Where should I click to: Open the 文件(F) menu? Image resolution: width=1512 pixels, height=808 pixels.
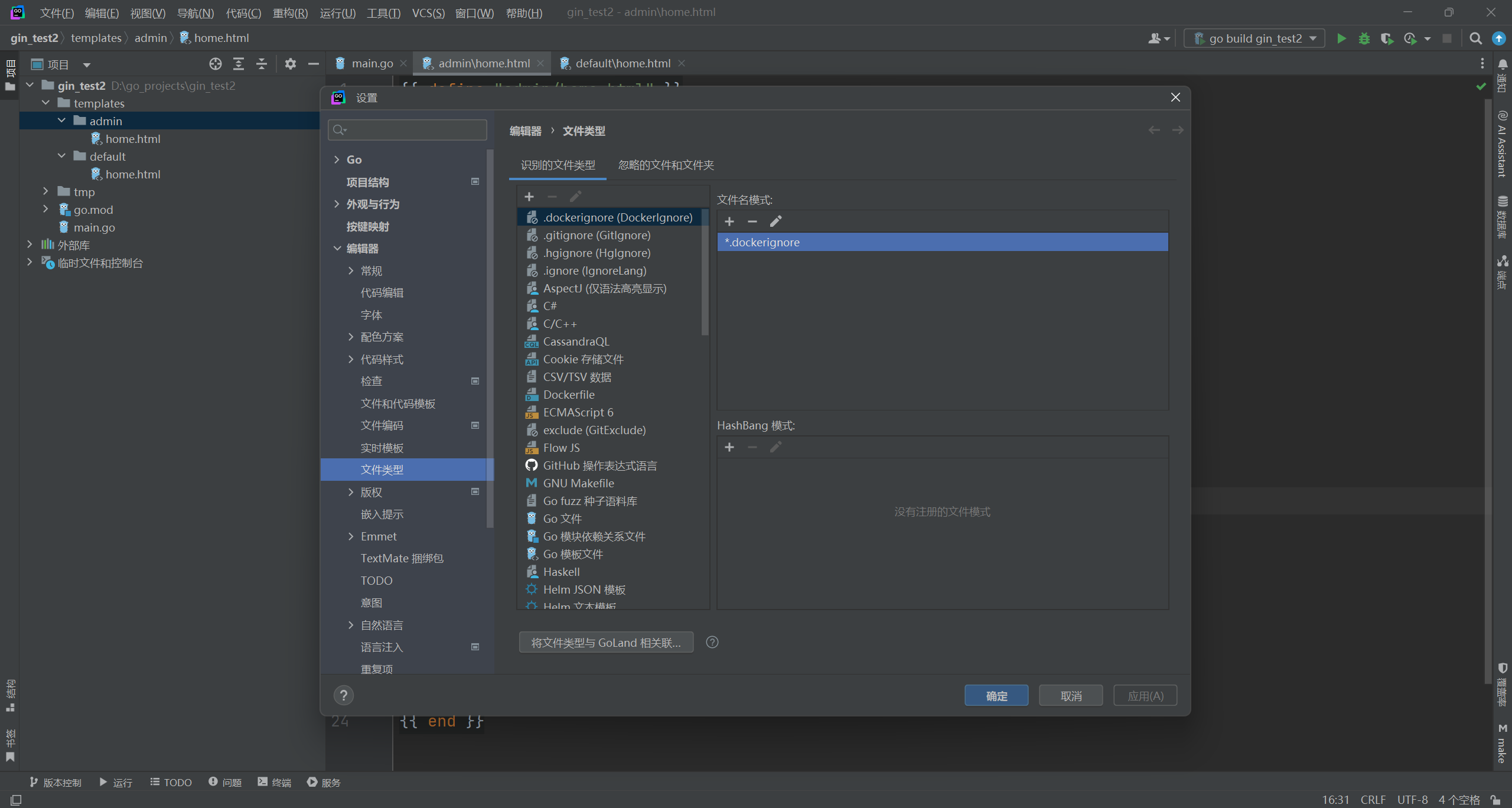(57, 12)
